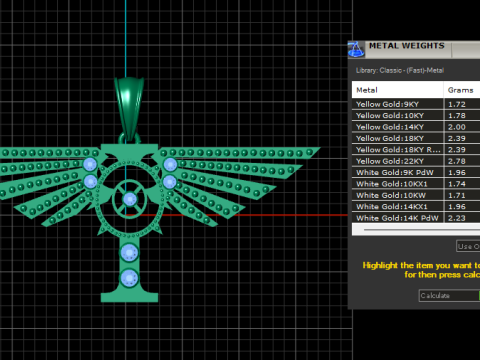The width and height of the screenshot is (480, 360).
Task: Select the Metal Weights tab title
Action: click(x=407, y=46)
